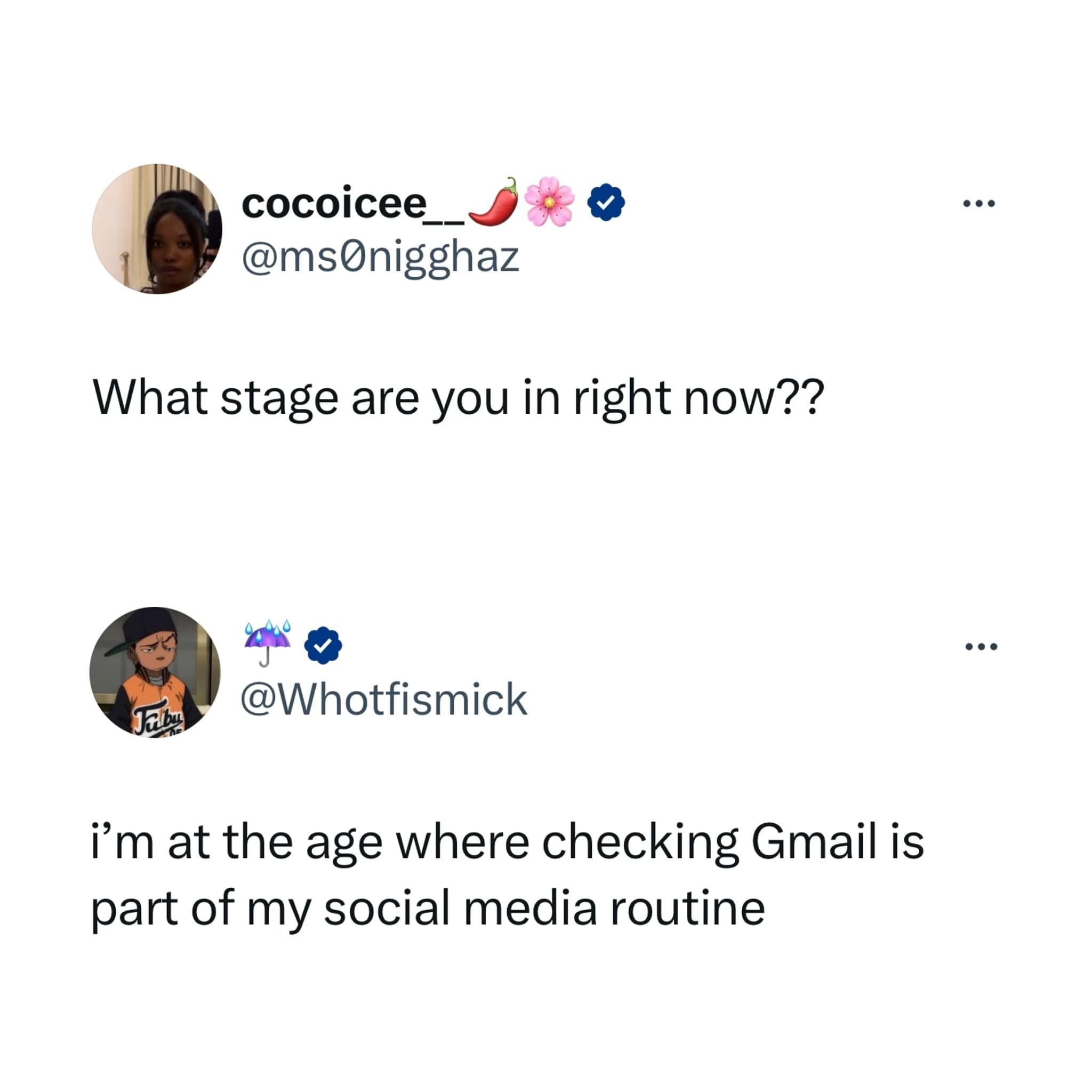The height and width of the screenshot is (1092, 1092).
Task: Go to the @Whotfismick handle link
Action: click(384, 700)
